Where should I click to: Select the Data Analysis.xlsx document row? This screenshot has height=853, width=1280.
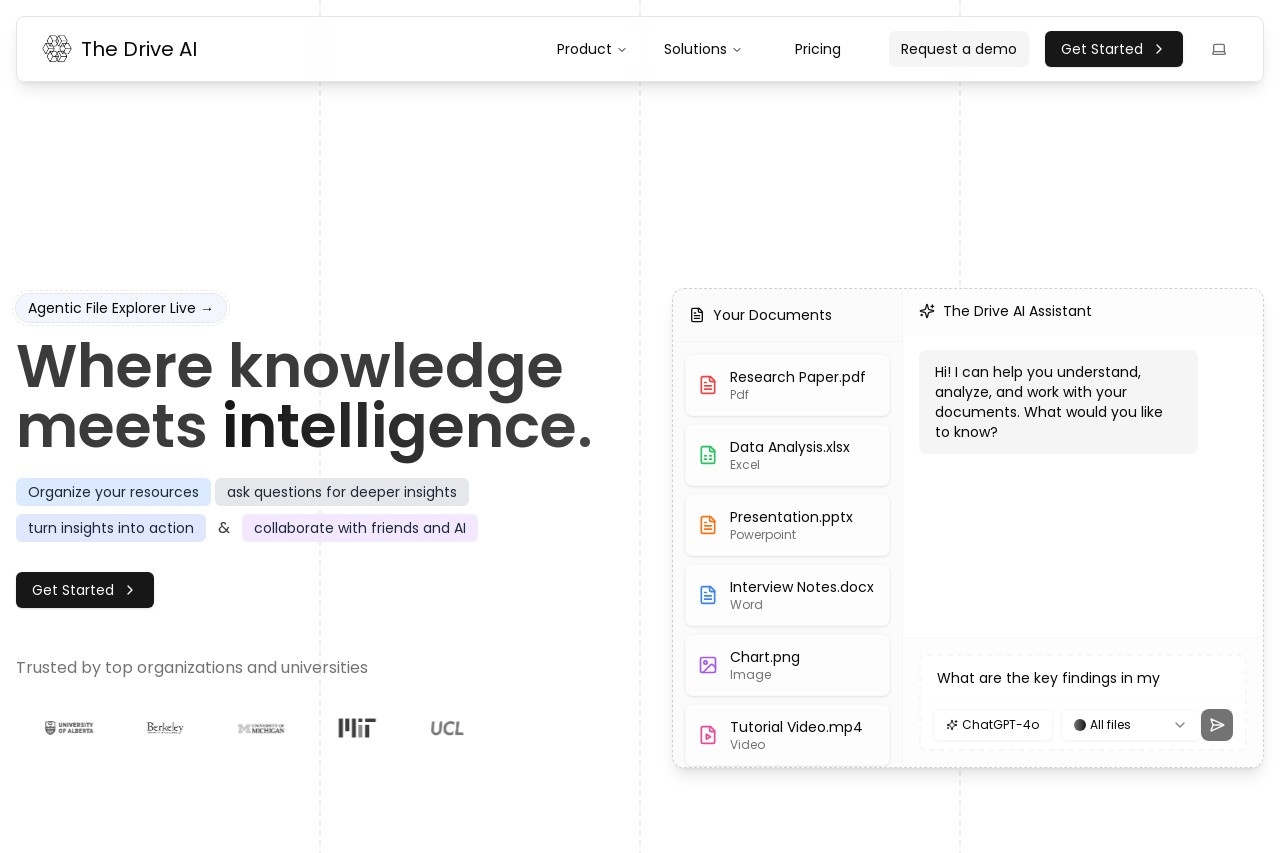click(787, 455)
